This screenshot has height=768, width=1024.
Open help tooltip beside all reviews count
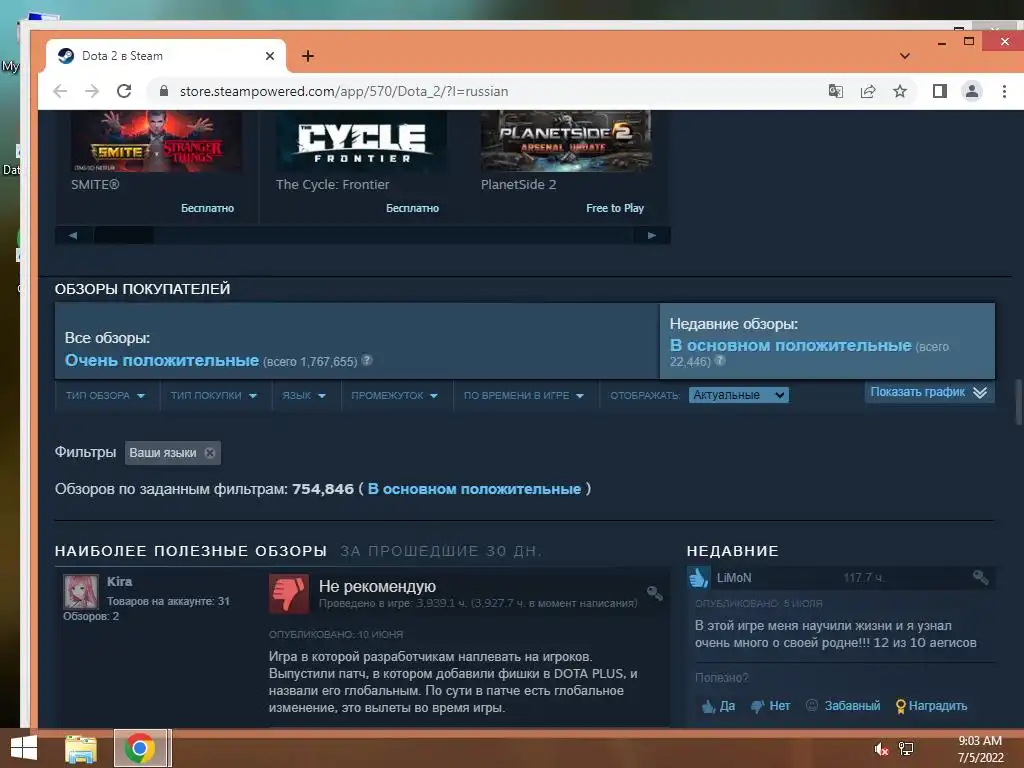coord(367,360)
